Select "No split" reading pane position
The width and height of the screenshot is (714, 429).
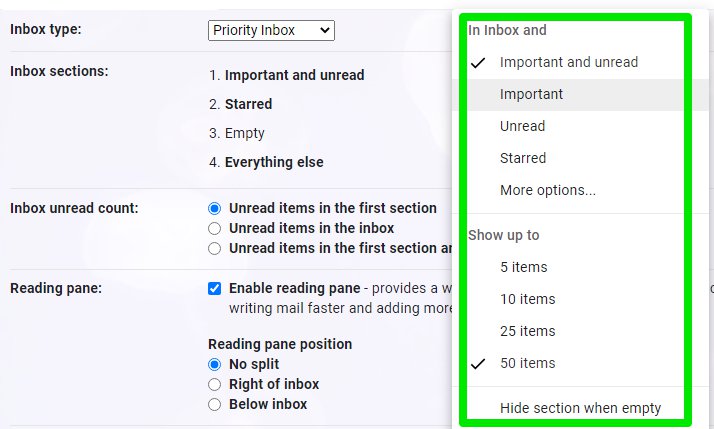coord(214,365)
